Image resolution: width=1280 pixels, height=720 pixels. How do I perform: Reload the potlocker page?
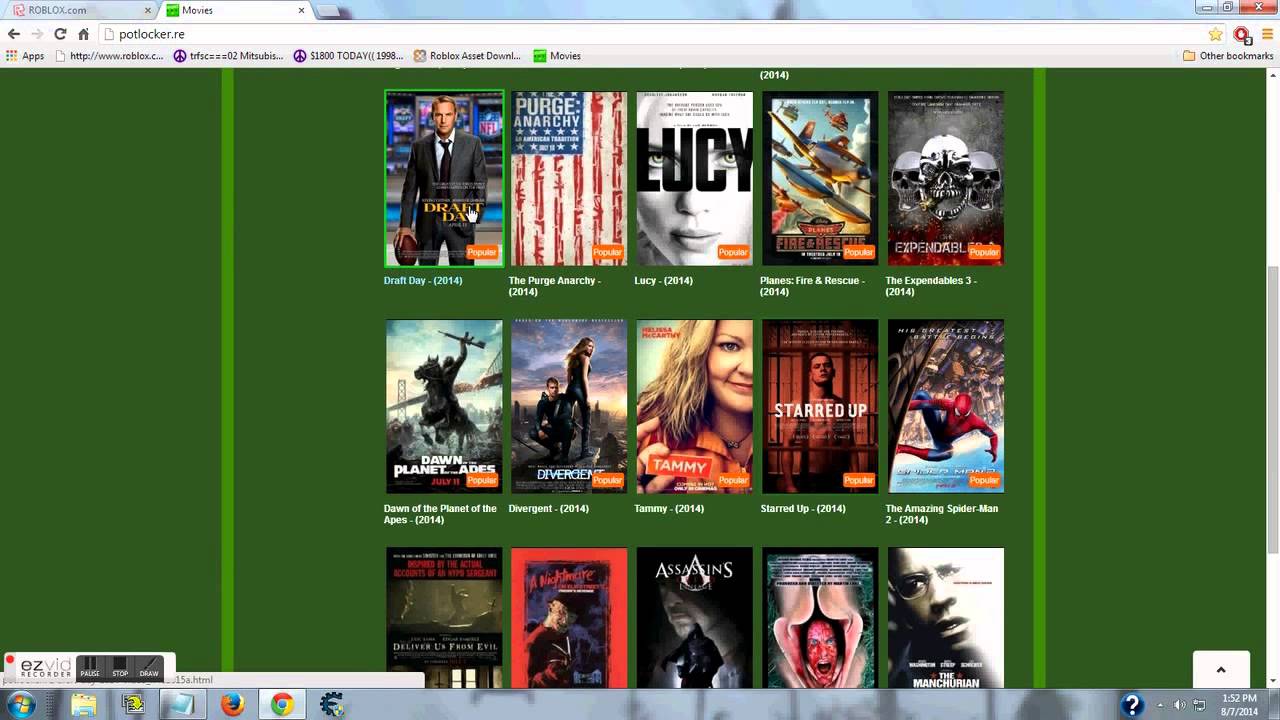tap(60, 34)
